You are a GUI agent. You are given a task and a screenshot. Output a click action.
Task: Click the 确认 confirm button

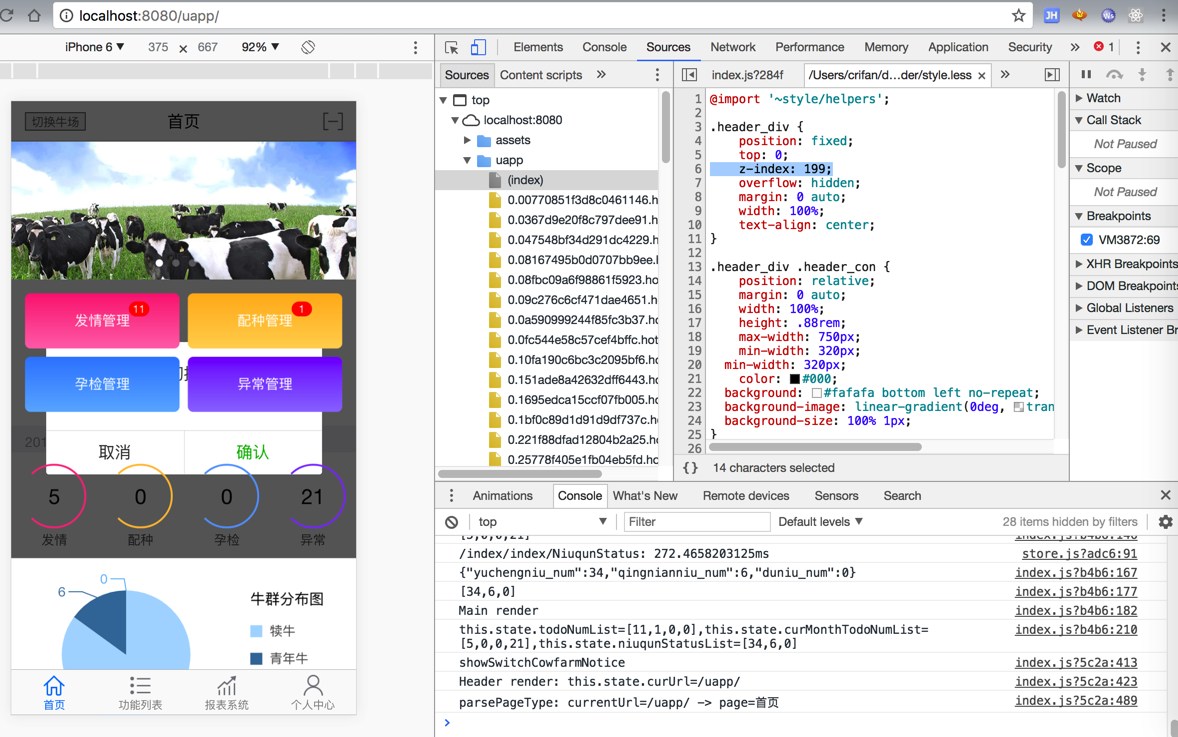[x=252, y=452]
